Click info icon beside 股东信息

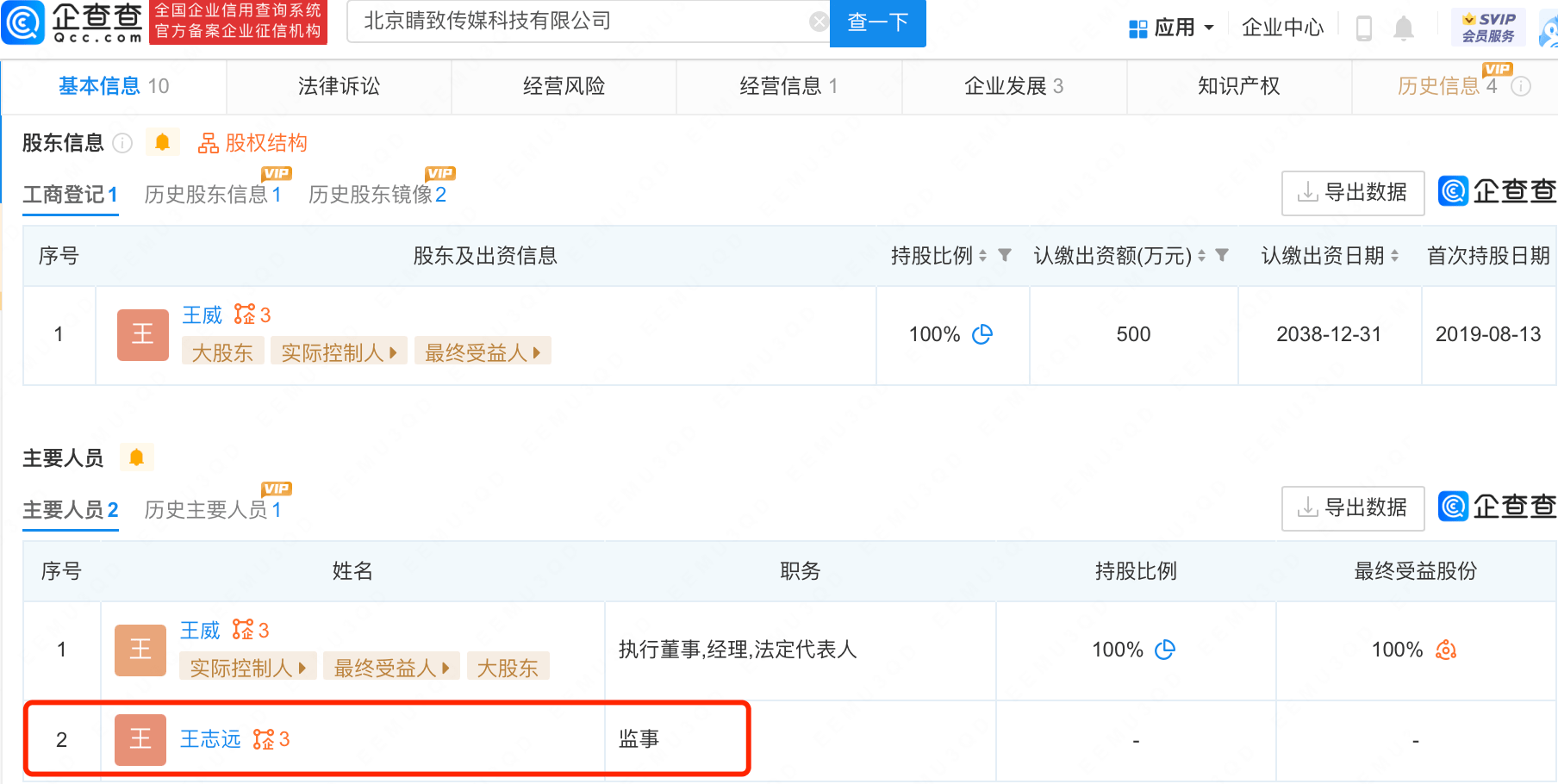[122, 143]
